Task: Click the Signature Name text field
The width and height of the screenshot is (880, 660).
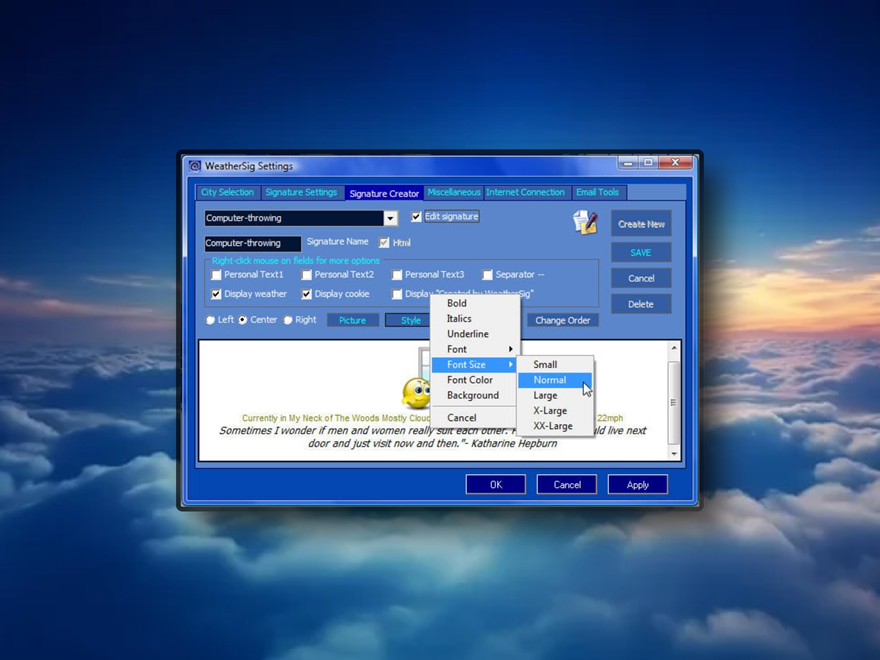Action: tap(252, 243)
